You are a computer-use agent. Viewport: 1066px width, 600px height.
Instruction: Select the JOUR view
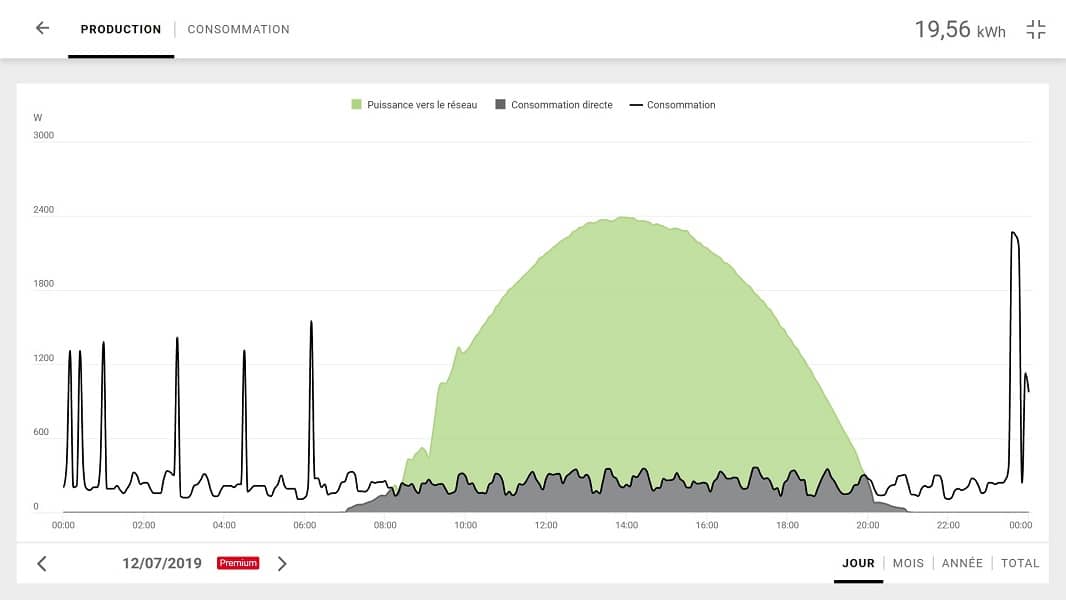(x=858, y=563)
